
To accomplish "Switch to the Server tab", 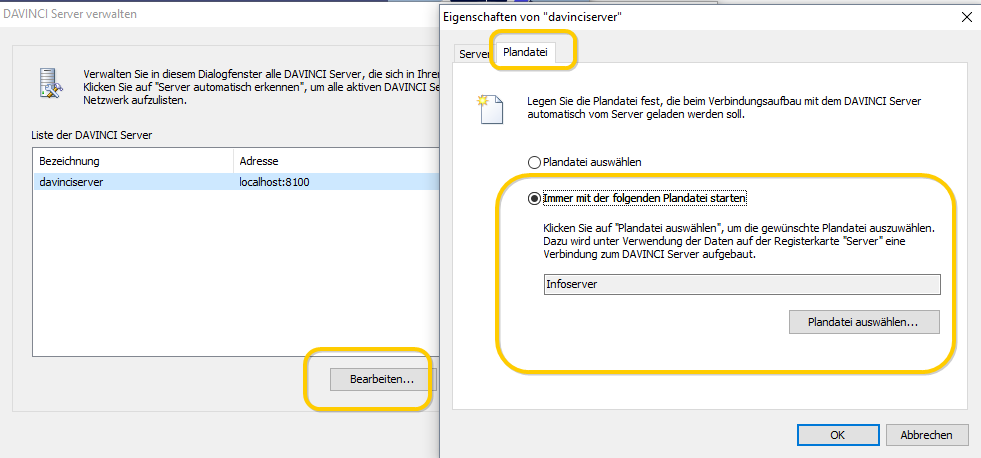I will click(474, 54).
